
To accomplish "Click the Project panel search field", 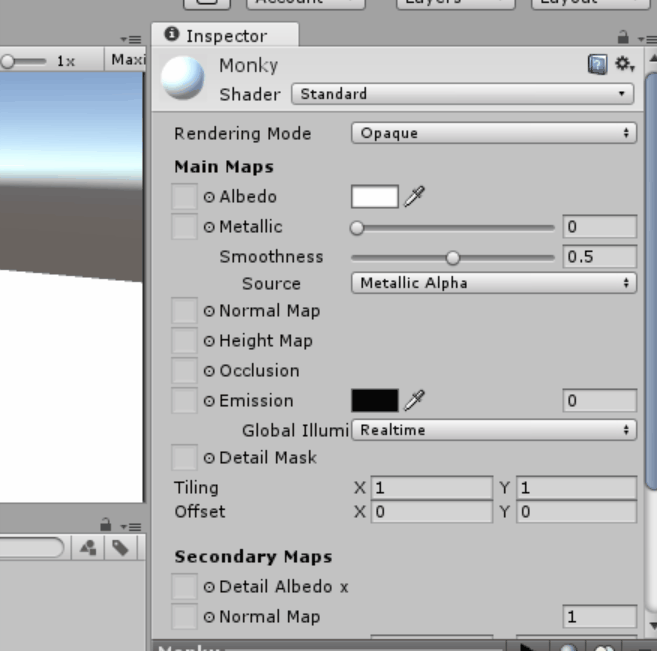I will [31, 548].
